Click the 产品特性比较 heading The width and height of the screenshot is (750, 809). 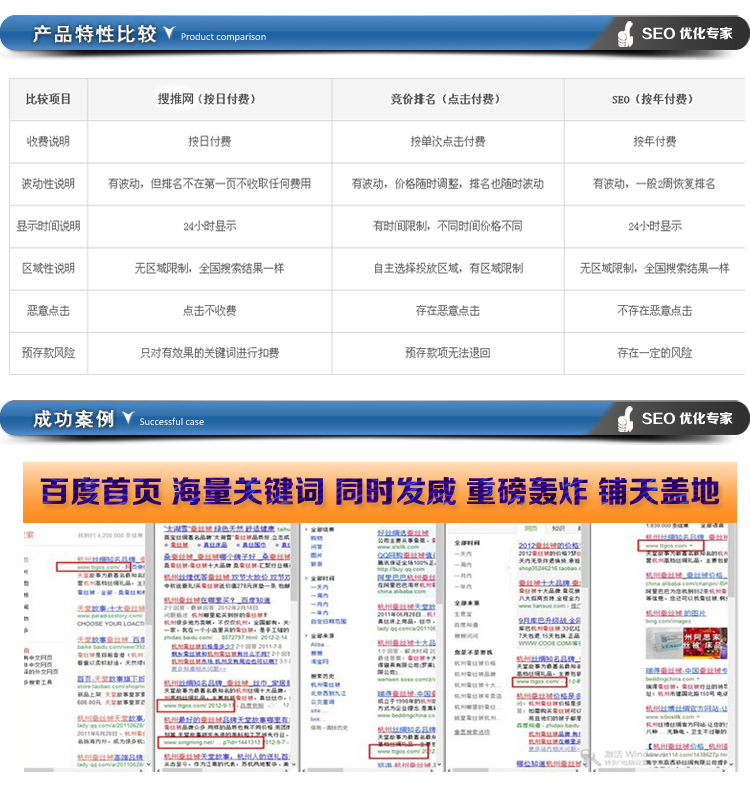point(94,34)
